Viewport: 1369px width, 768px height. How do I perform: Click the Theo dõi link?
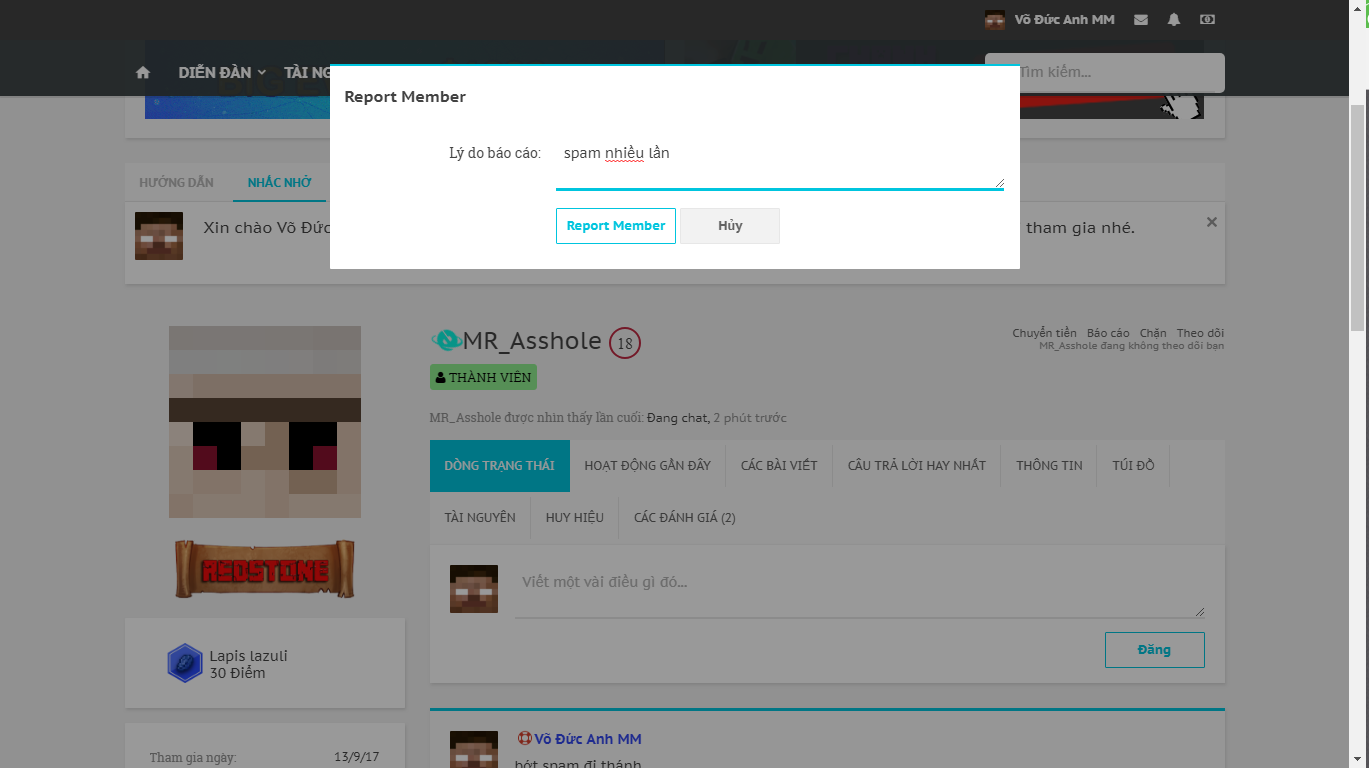tap(1200, 333)
